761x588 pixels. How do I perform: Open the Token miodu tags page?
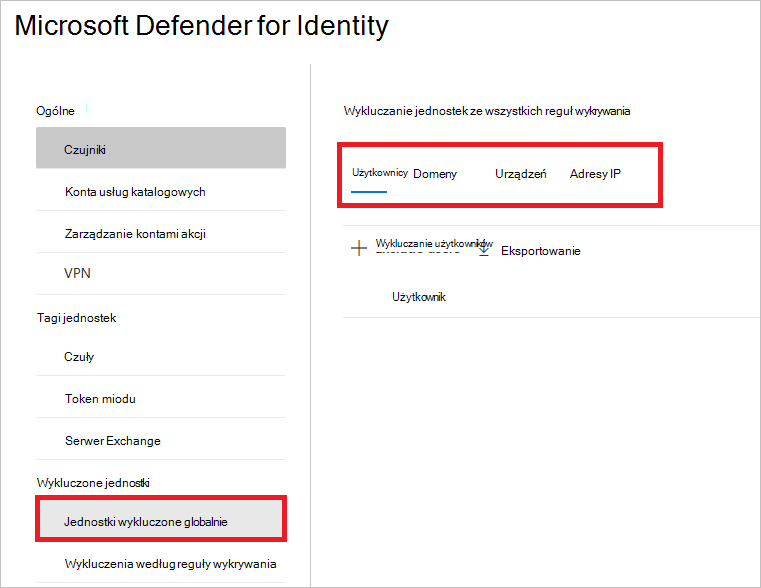(x=161, y=399)
